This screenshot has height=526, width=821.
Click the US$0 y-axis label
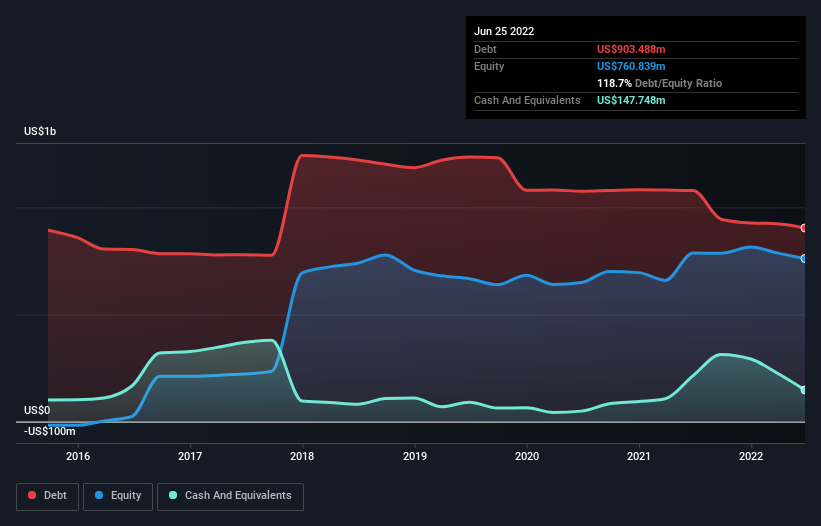click(37, 410)
